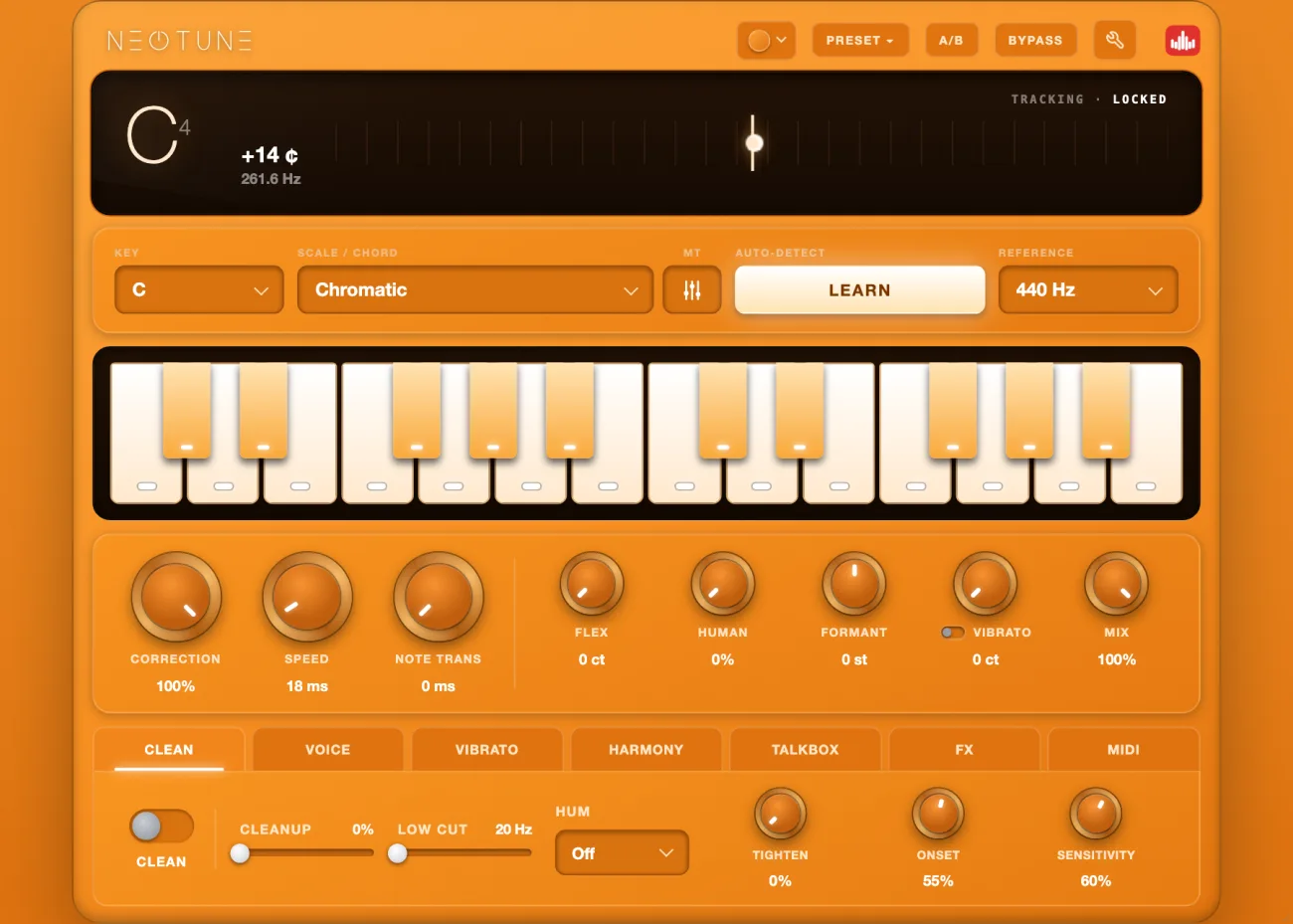Open the Chromatic scale dropdown
This screenshot has height=924, width=1293.
tap(475, 289)
